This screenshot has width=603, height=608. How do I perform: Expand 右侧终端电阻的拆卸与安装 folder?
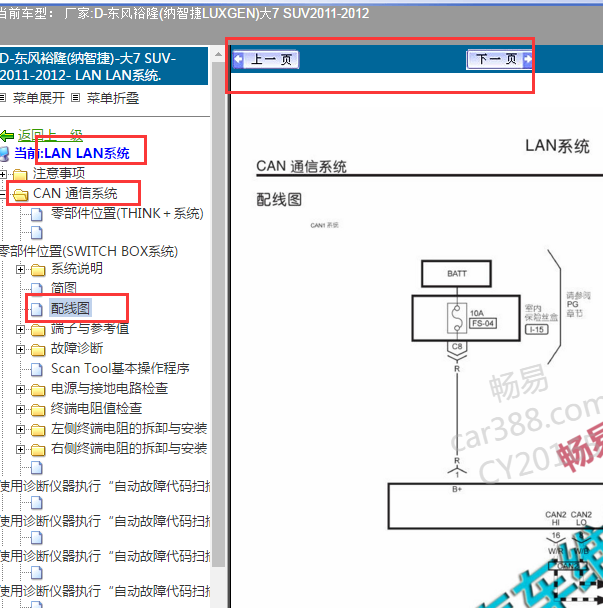[x=20, y=449]
